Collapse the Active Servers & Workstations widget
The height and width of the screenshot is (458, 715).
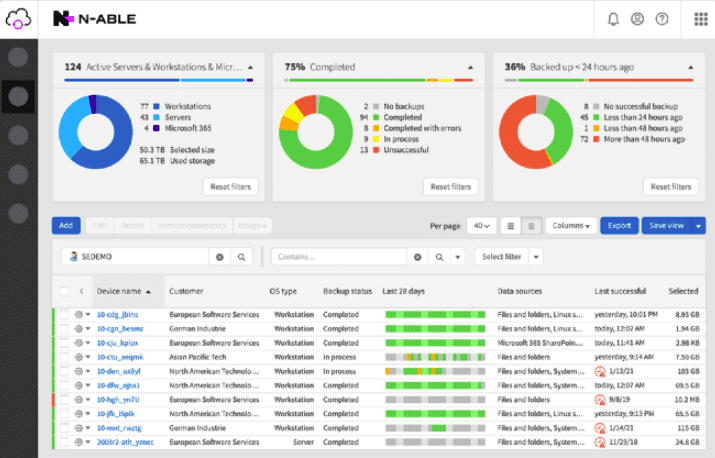(250, 67)
